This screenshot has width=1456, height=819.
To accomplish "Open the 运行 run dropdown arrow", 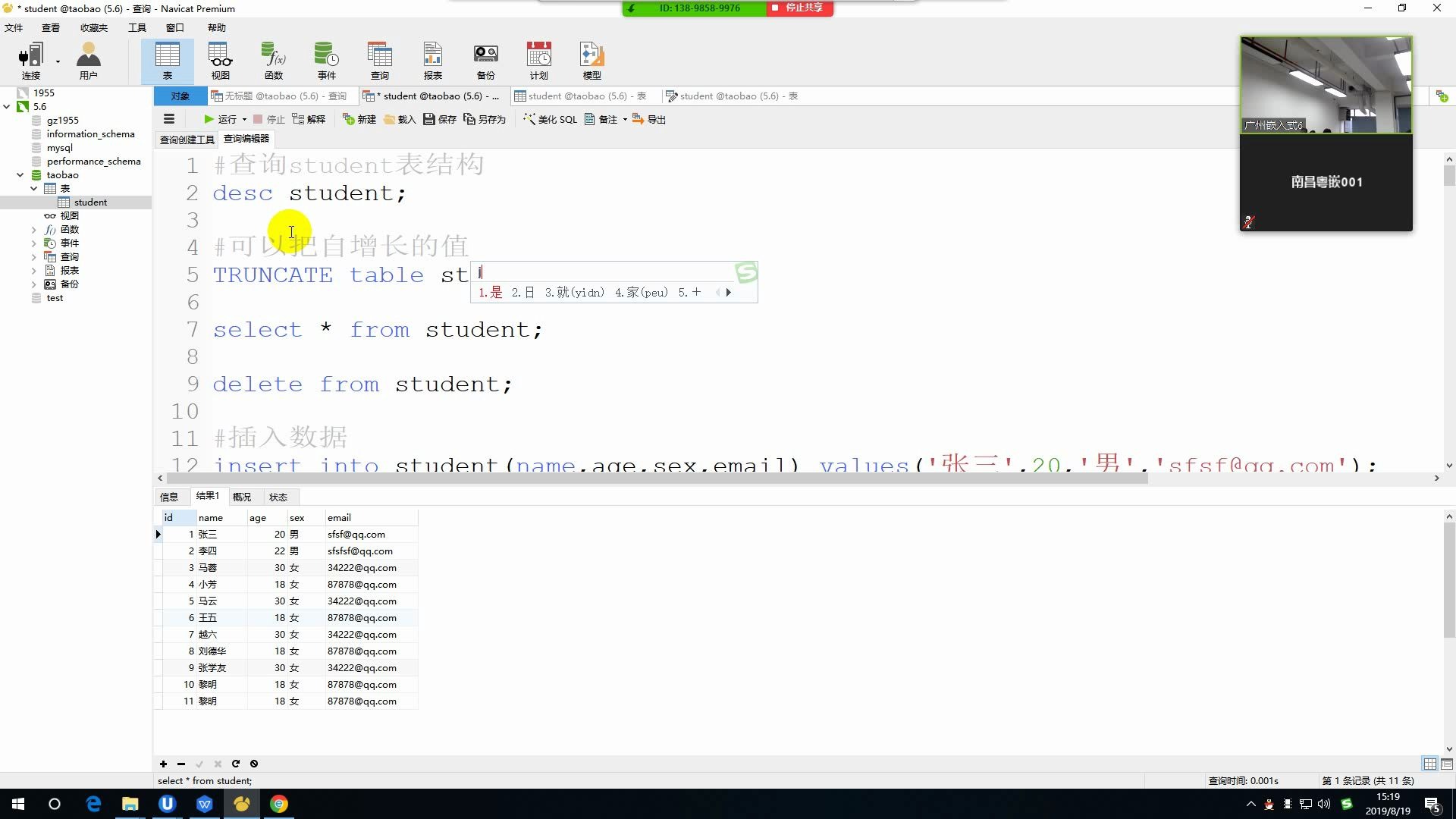I will coord(244,120).
